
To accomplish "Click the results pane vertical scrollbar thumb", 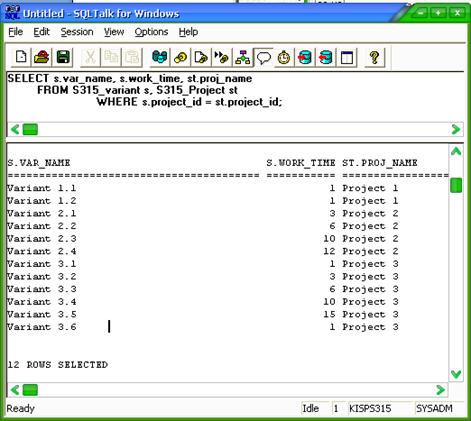I will pyautogui.click(x=456, y=185).
